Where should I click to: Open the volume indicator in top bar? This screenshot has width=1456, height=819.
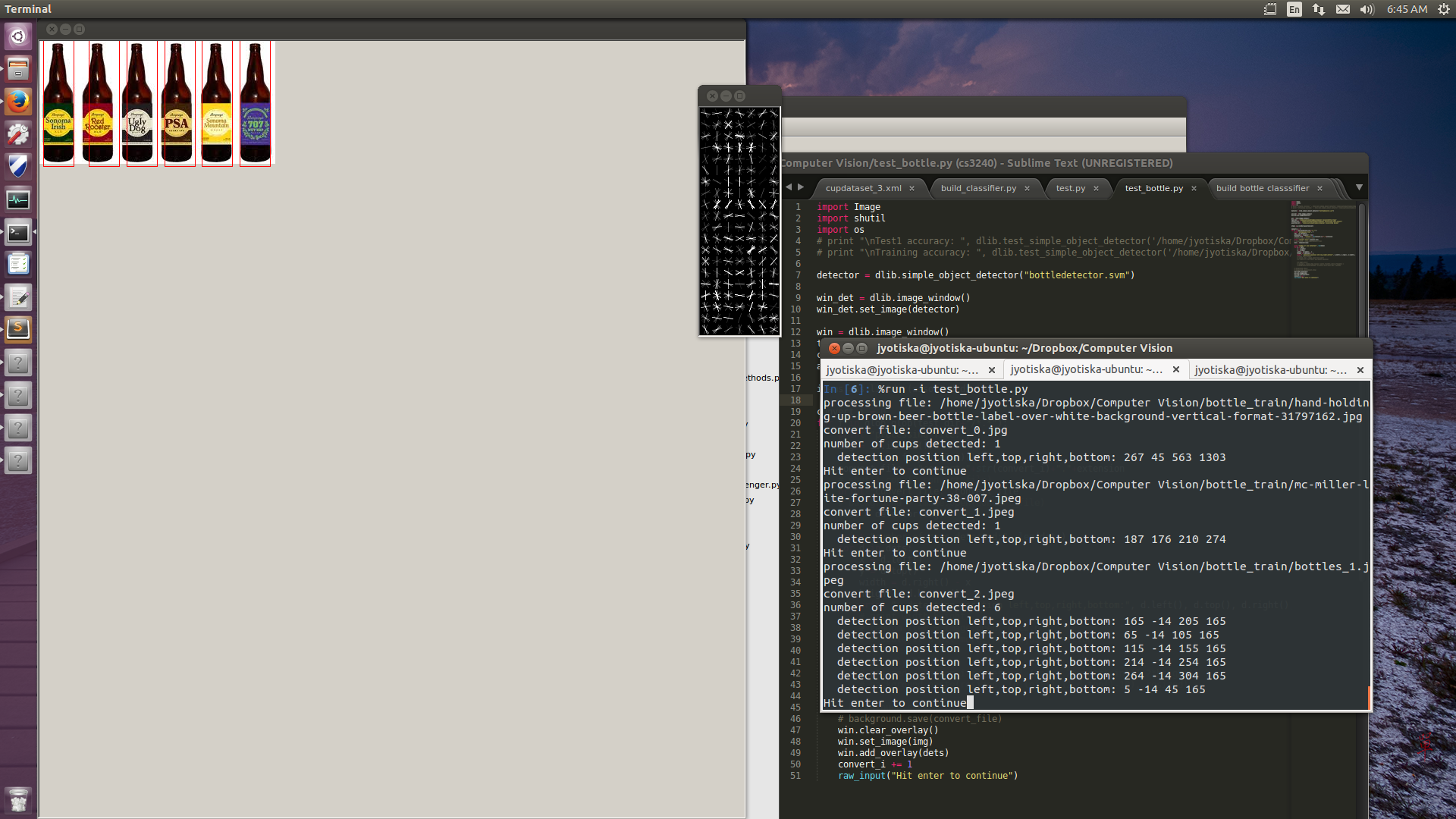[1367, 9]
